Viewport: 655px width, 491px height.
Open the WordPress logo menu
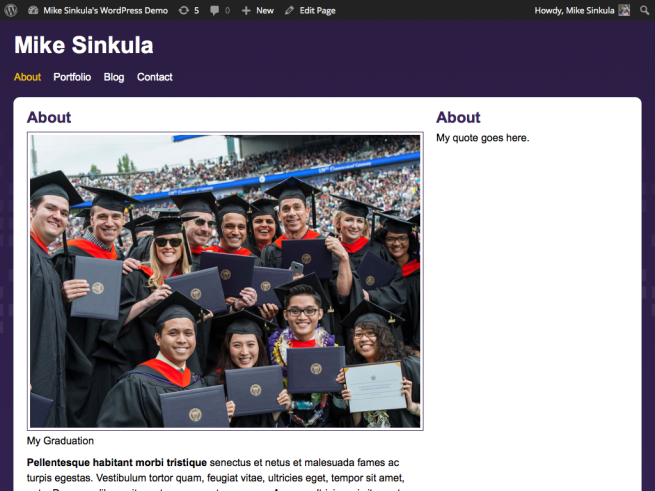(11, 10)
